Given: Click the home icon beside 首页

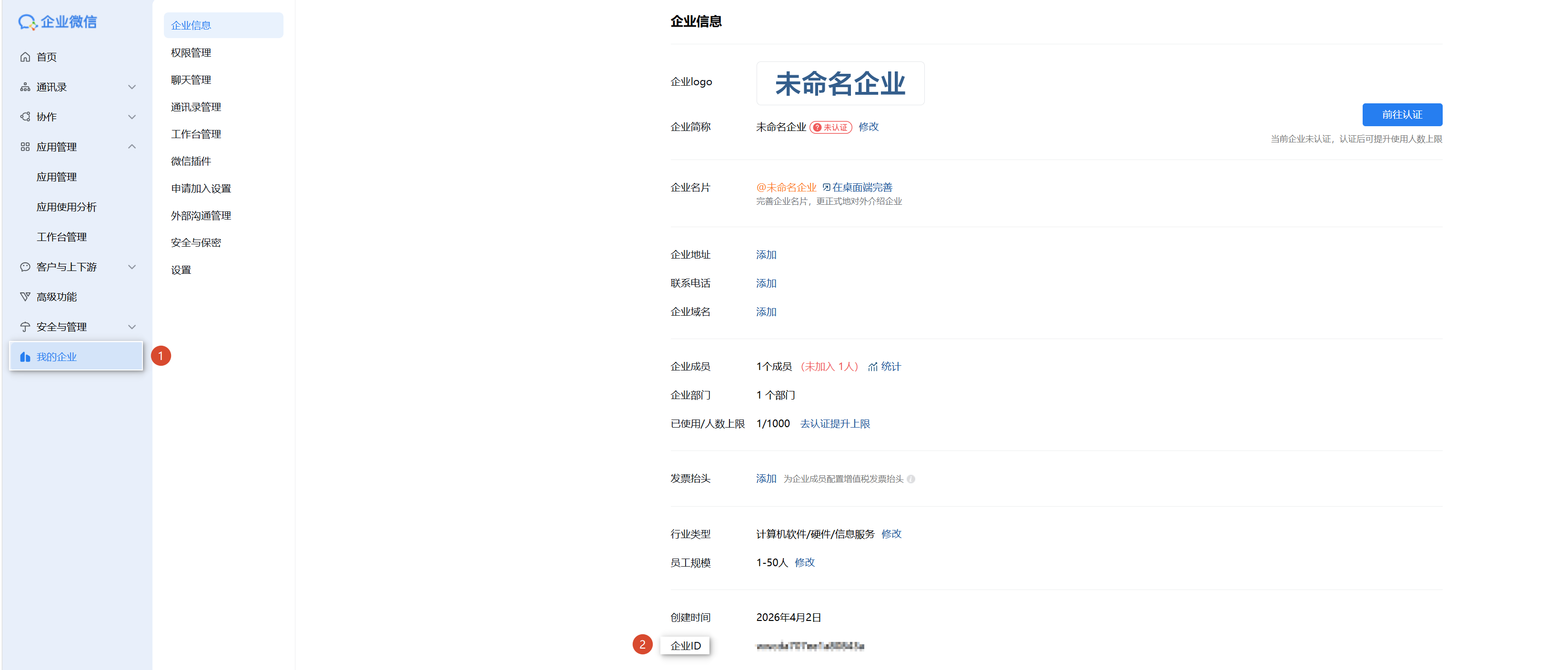Looking at the screenshot, I should 25,57.
